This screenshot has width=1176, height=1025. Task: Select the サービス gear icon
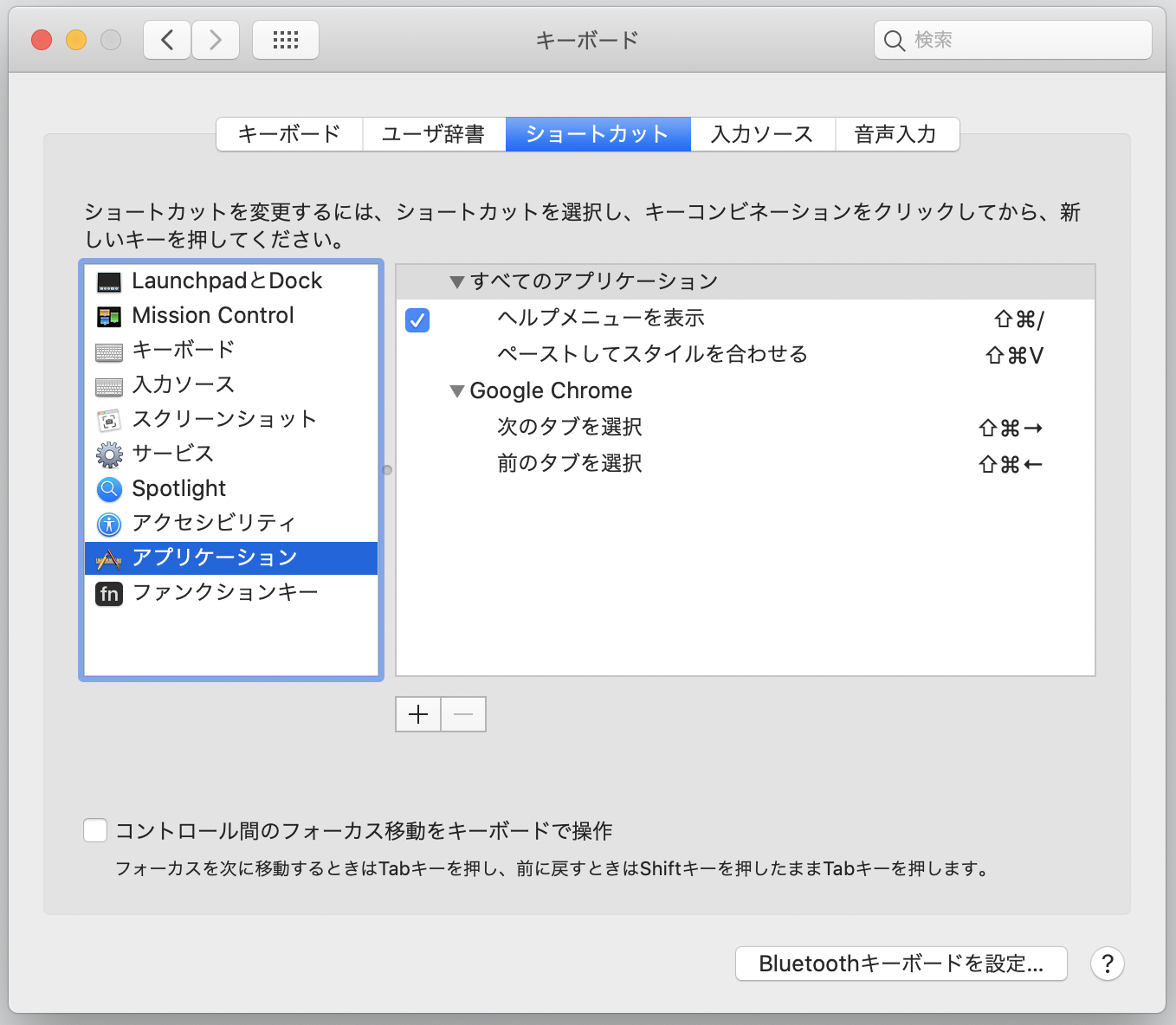[x=108, y=454]
